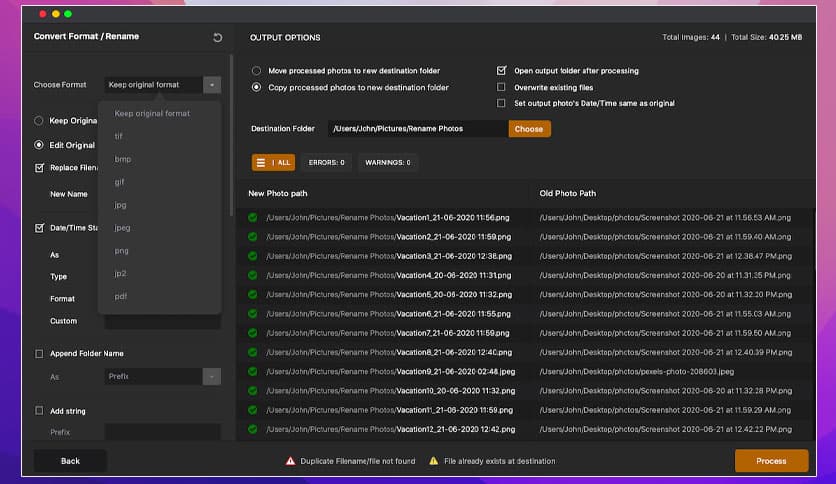
Task: Click green check icon for Vacation2 row
Action: pyautogui.click(x=253, y=237)
